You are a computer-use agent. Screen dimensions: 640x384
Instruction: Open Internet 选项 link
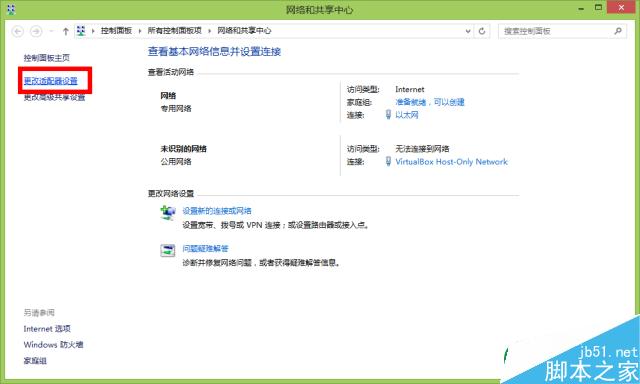[x=47, y=329]
